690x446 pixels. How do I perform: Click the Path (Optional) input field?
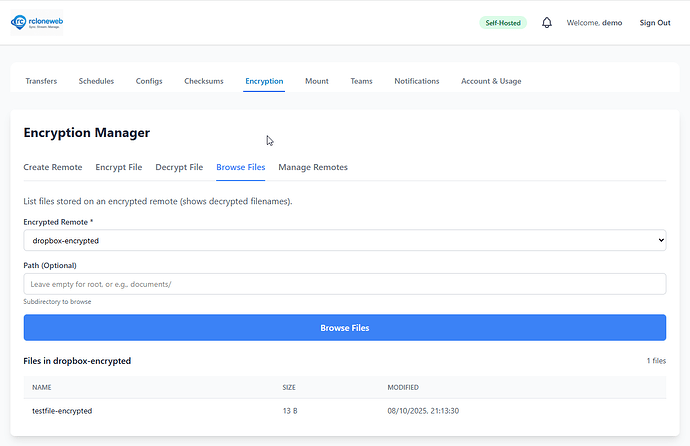click(x=344, y=284)
